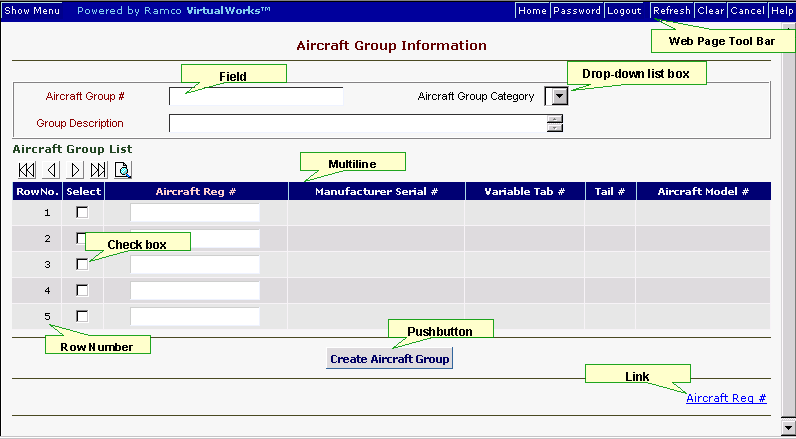This screenshot has width=796, height=439.
Task: Click the Aircraft Group # input field
Action: tap(256, 96)
